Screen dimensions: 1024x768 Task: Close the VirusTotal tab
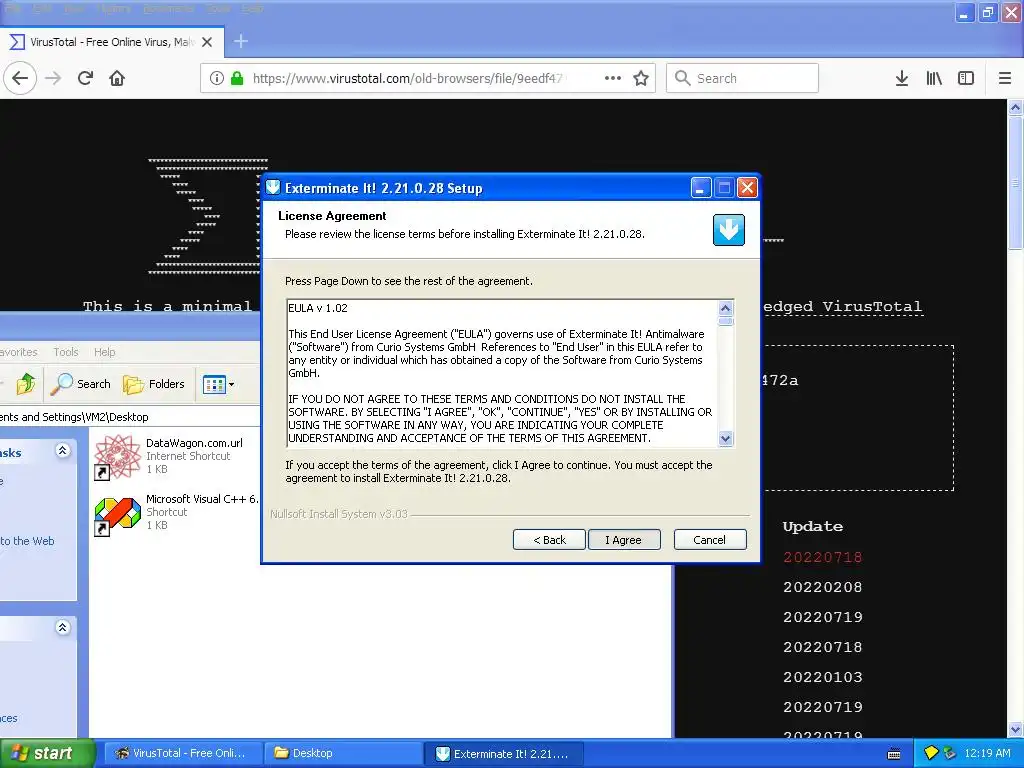[x=207, y=42]
